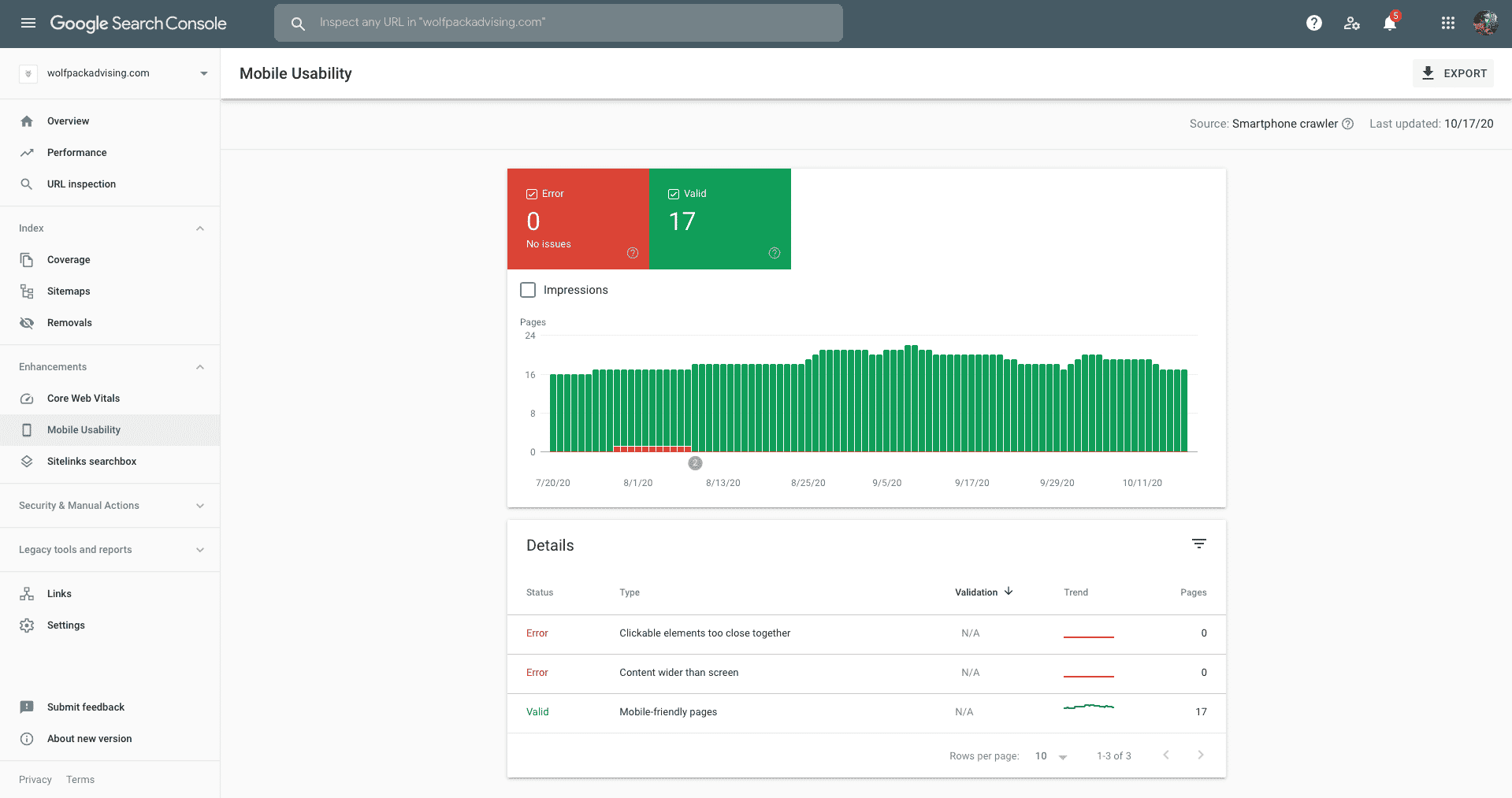
Task: Click the Links network icon
Action: pos(27,594)
